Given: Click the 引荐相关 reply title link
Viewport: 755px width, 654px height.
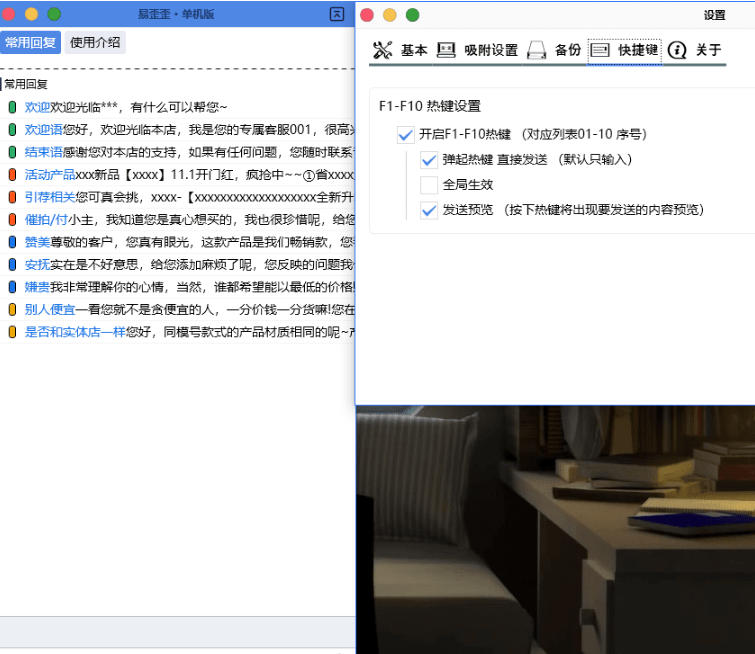Looking at the screenshot, I should point(50,197).
